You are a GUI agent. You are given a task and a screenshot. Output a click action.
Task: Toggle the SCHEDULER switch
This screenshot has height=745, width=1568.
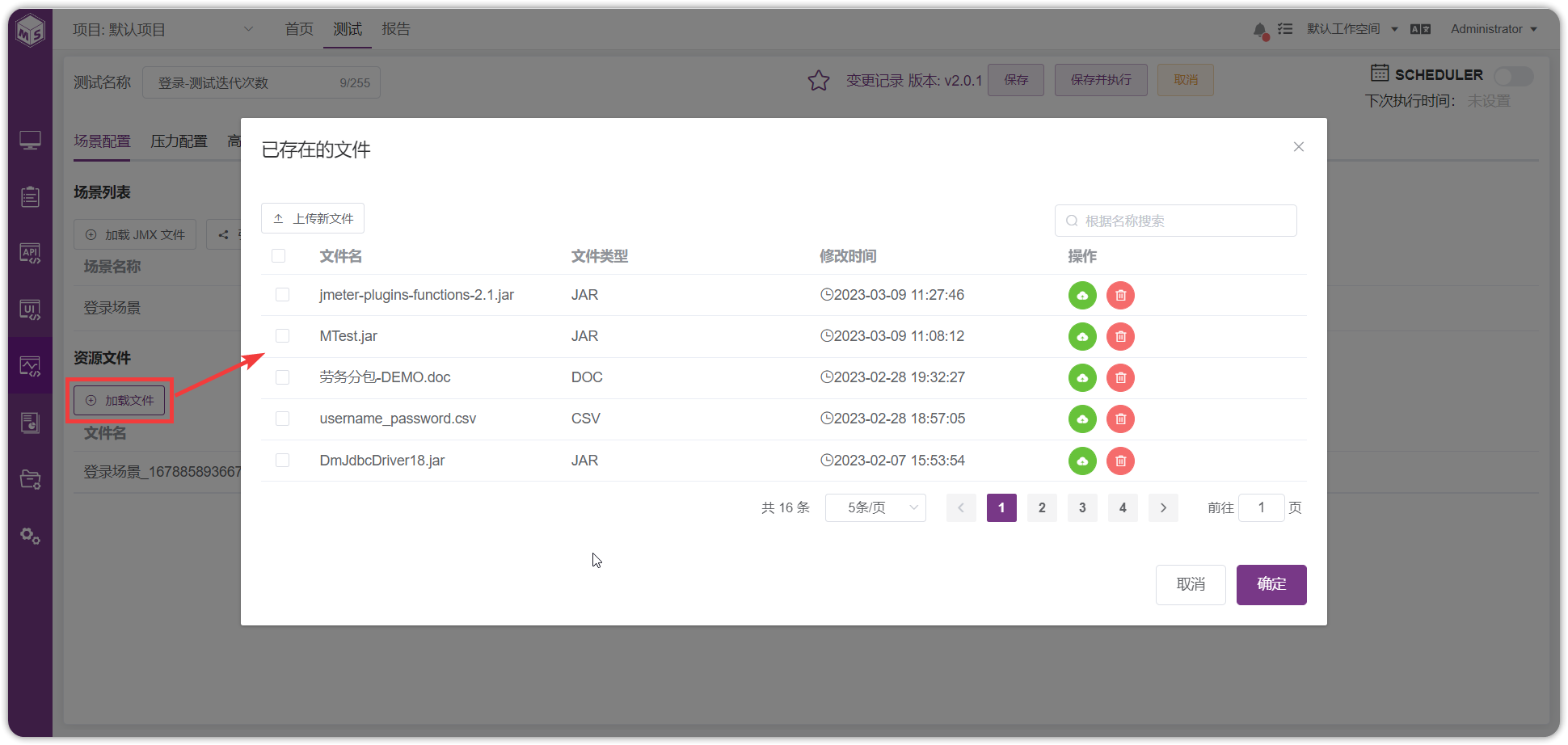(1513, 76)
